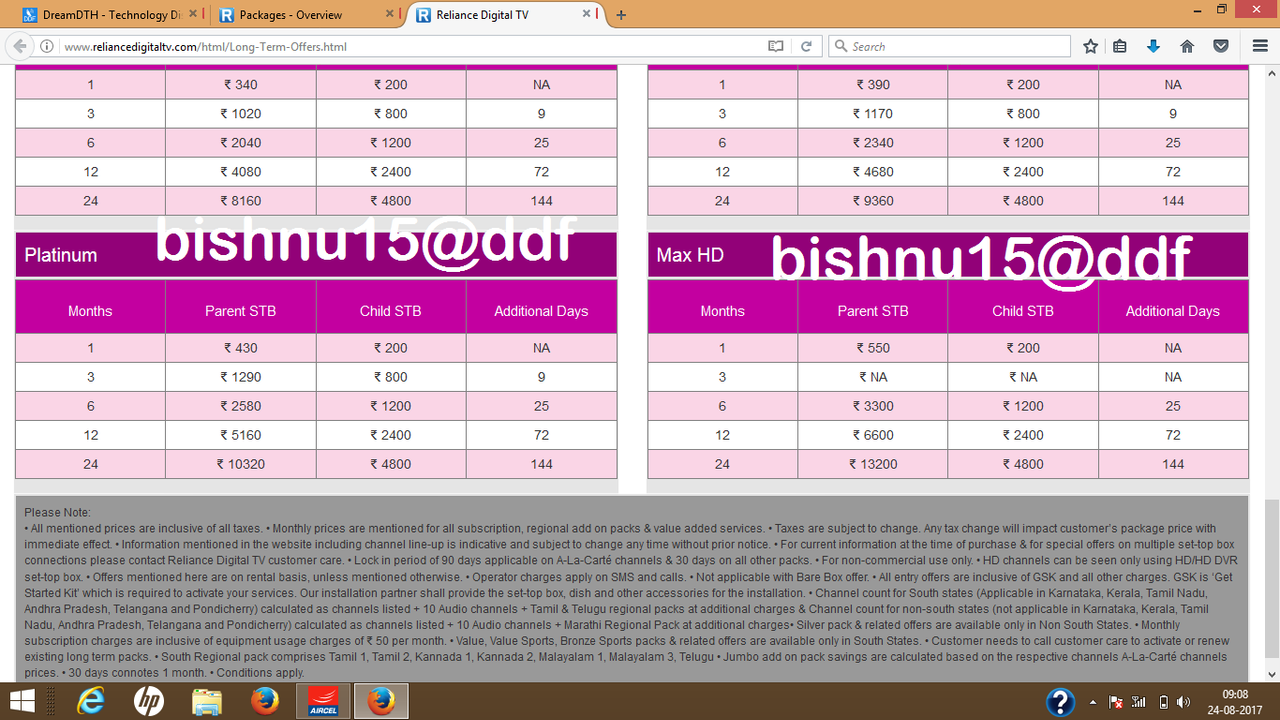Select Platinum price ₹ 10320

(240, 464)
